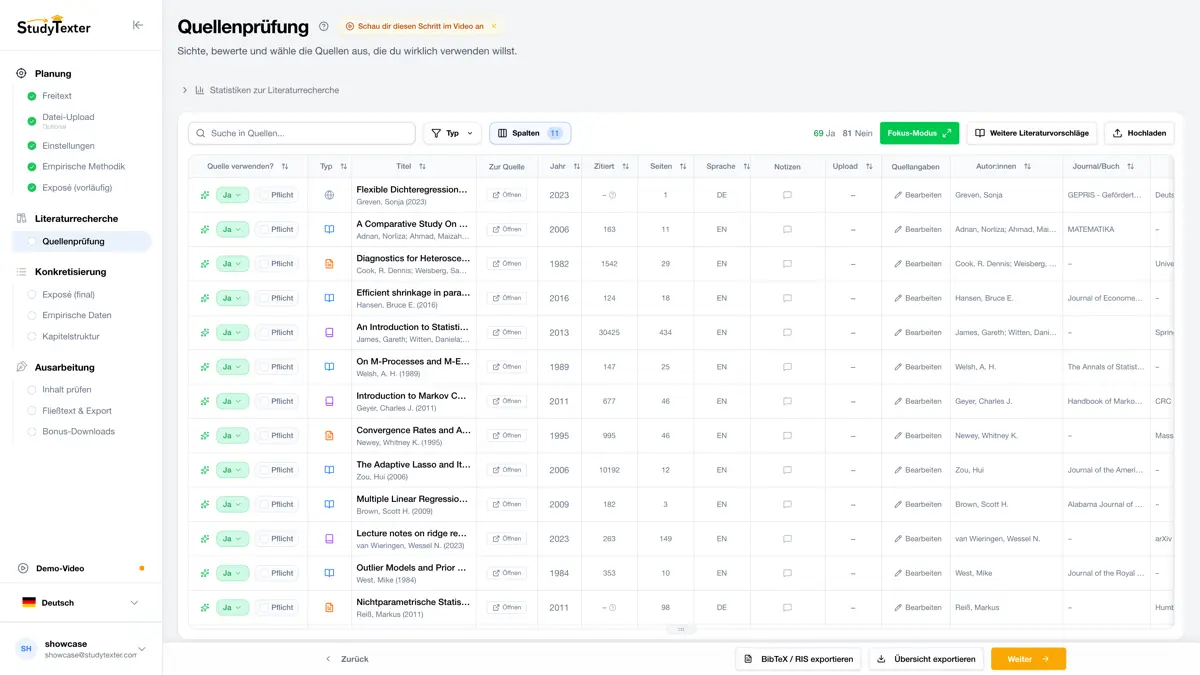Viewport: 1200px width, 675px height.
Task: Click BibTeX / RIS exportieren button
Action: point(799,659)
